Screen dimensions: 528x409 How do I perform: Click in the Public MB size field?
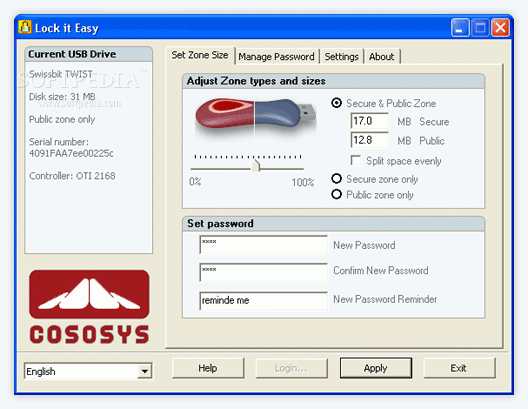[x=369, y=140]
